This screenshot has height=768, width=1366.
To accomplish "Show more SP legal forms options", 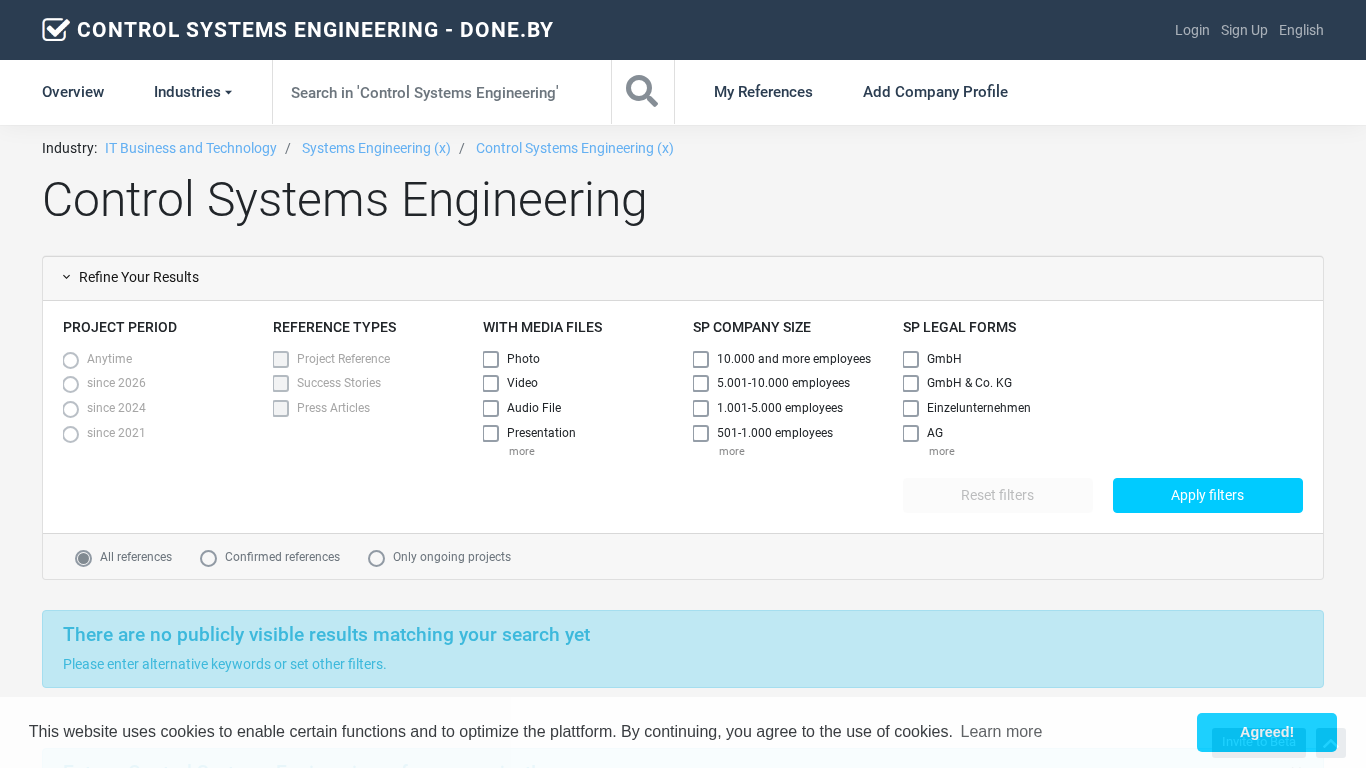I will pos(941,452).
